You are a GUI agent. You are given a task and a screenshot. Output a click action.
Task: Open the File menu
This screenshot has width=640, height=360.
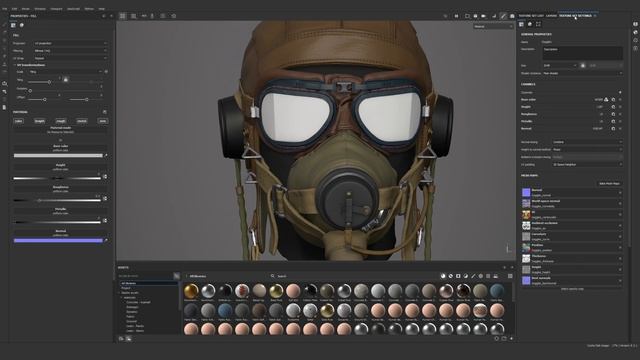click(5, 9)
